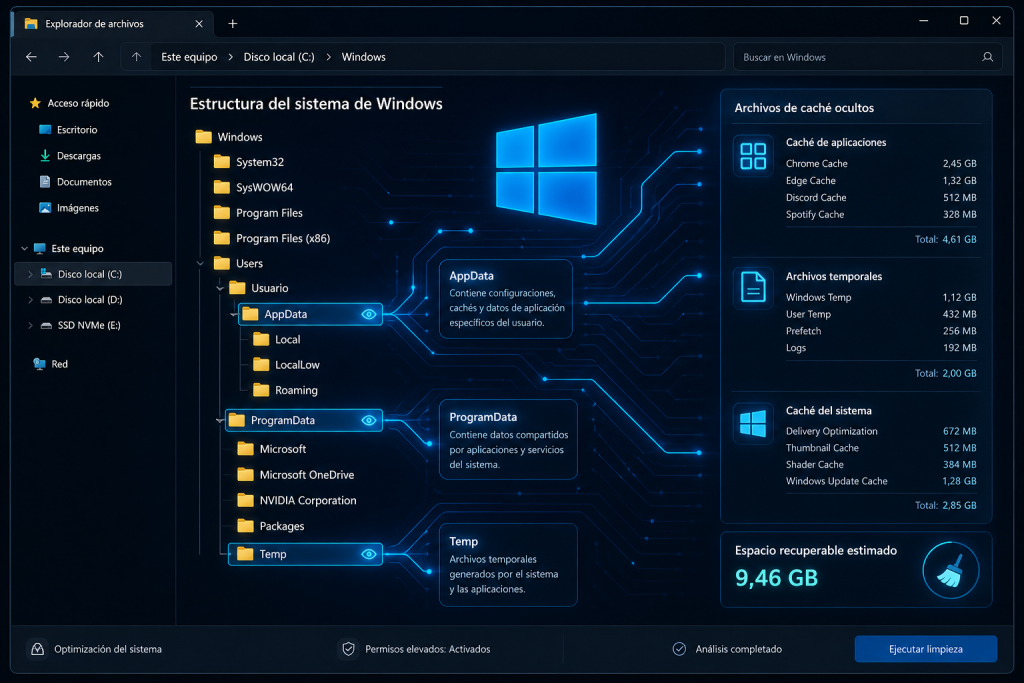Click the Documentos file icon
This screenshot has height=683, width=1024.
coord(45,182)
